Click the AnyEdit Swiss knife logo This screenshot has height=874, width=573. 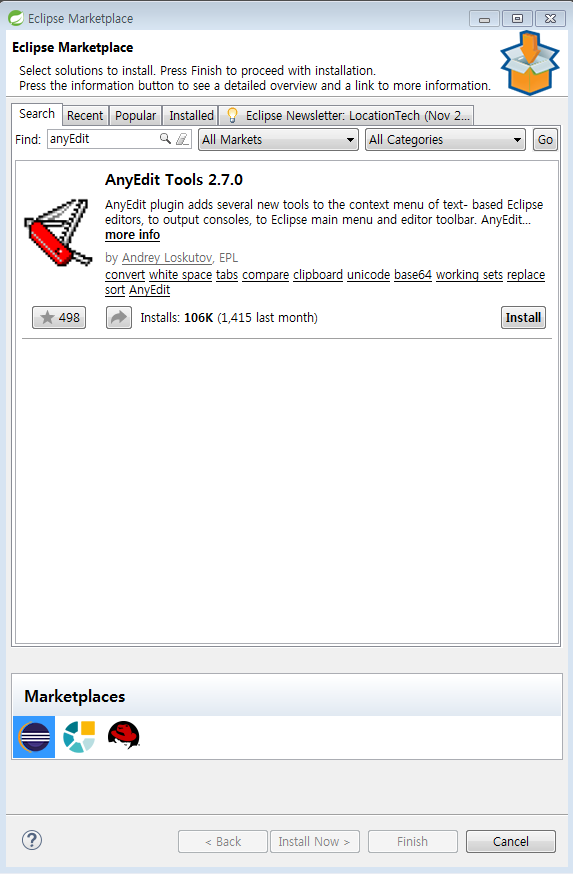tap(58, 232)
